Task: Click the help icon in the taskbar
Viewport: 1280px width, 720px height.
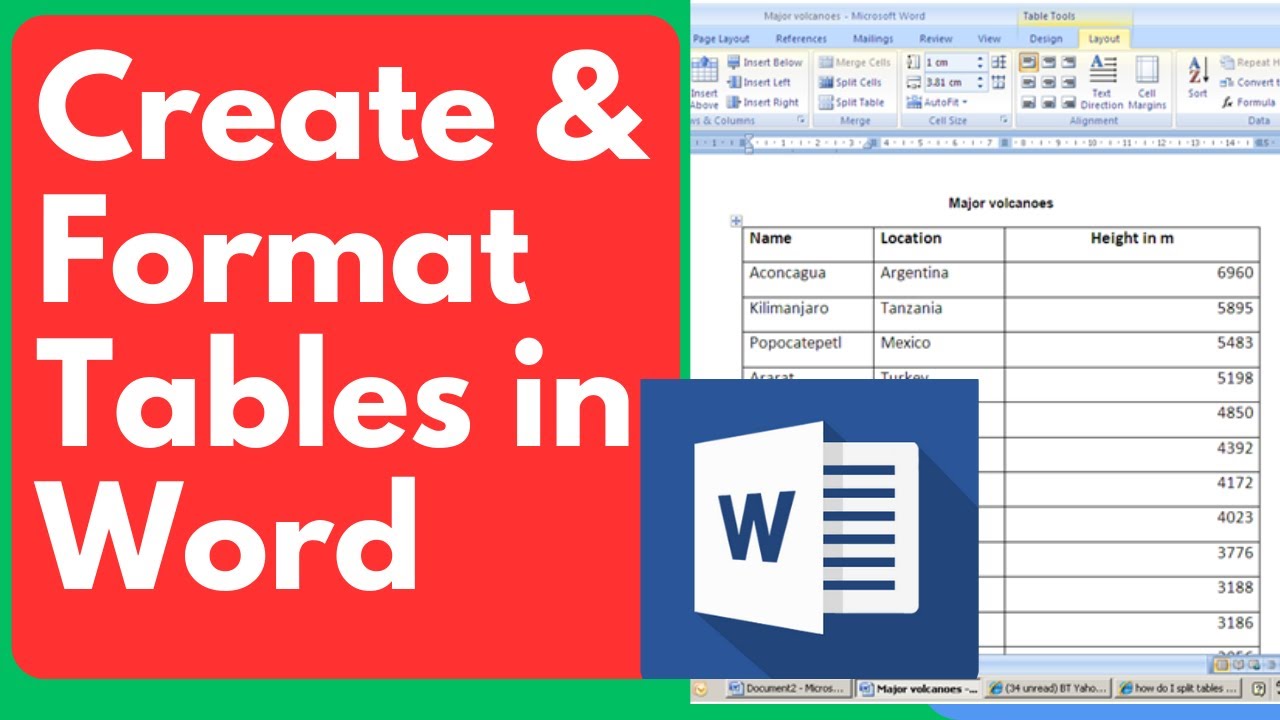Action: pos(1258,688)
